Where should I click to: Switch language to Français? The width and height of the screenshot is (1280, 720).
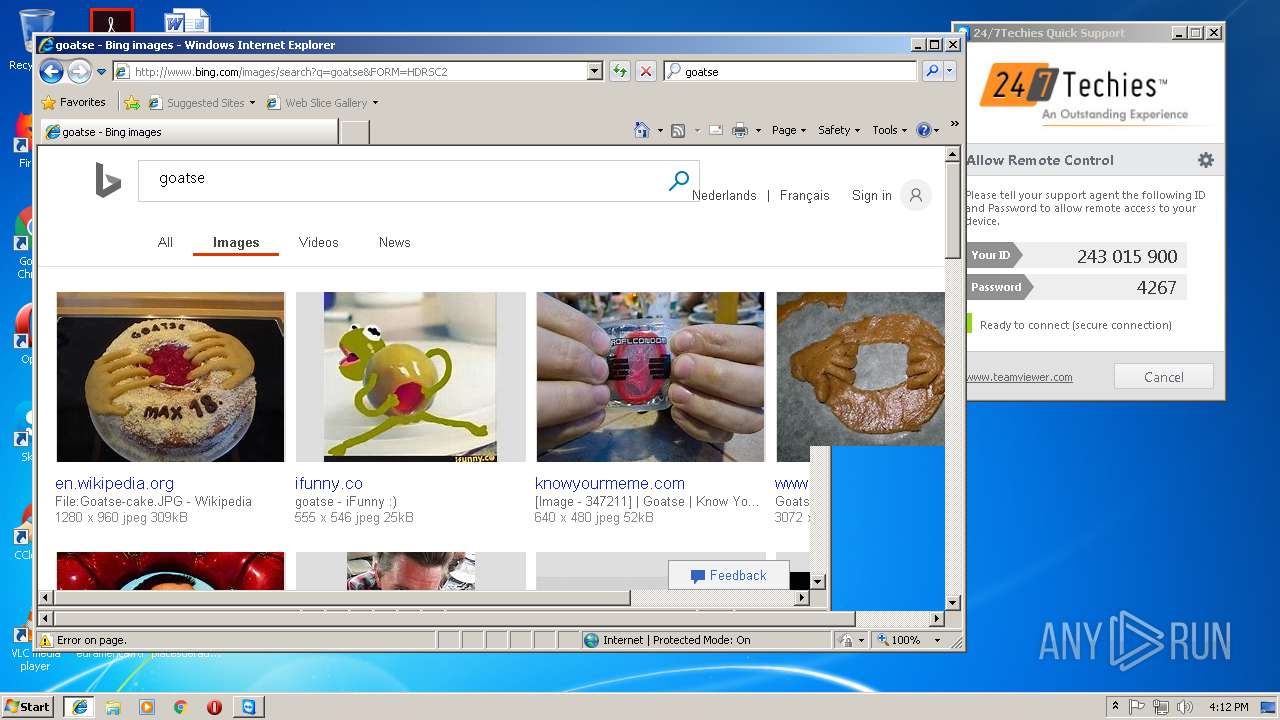pyautogui.click(x=804, y=195)
